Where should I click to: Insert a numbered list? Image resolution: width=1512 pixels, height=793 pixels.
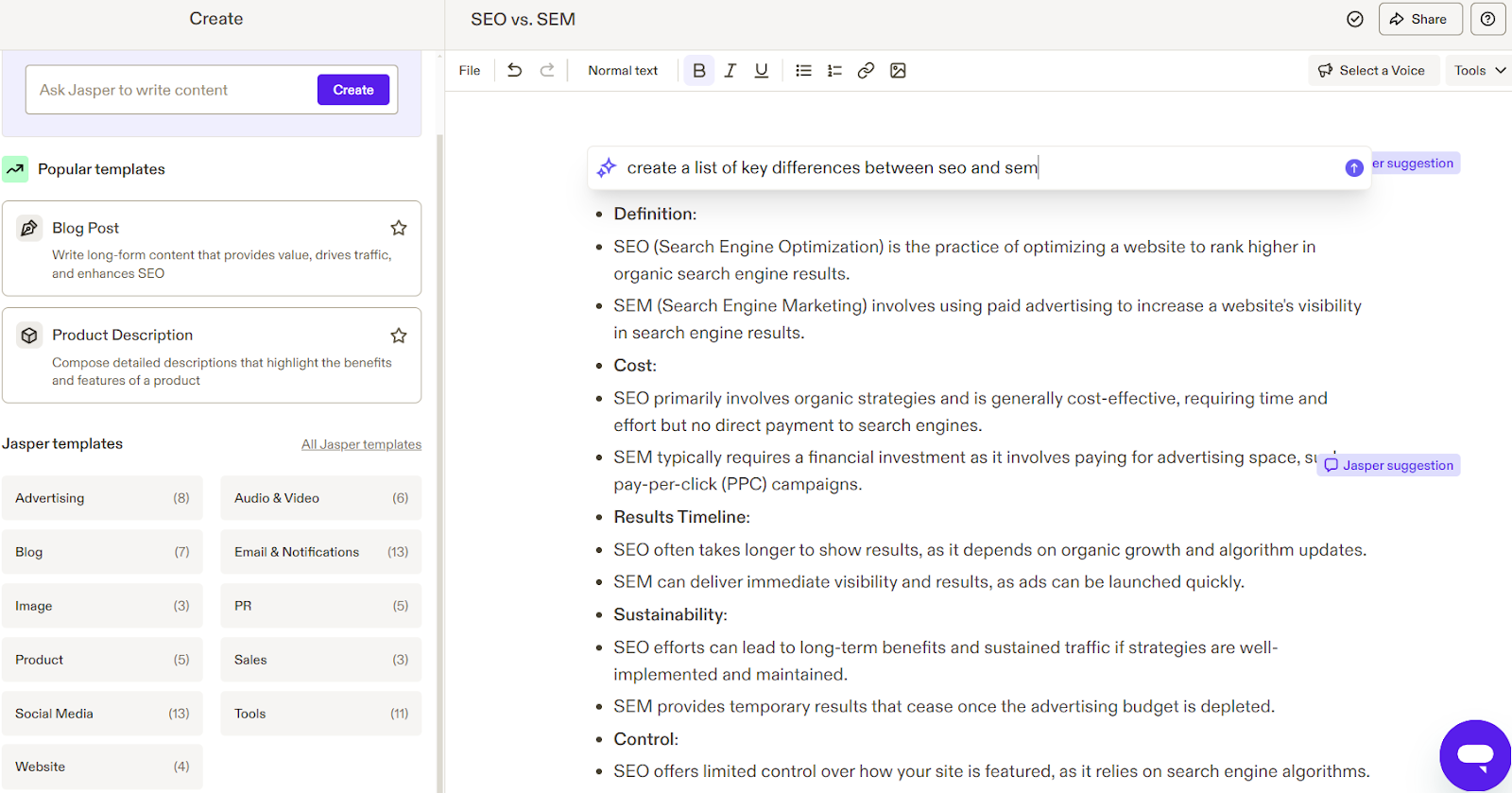coord(834,70)
